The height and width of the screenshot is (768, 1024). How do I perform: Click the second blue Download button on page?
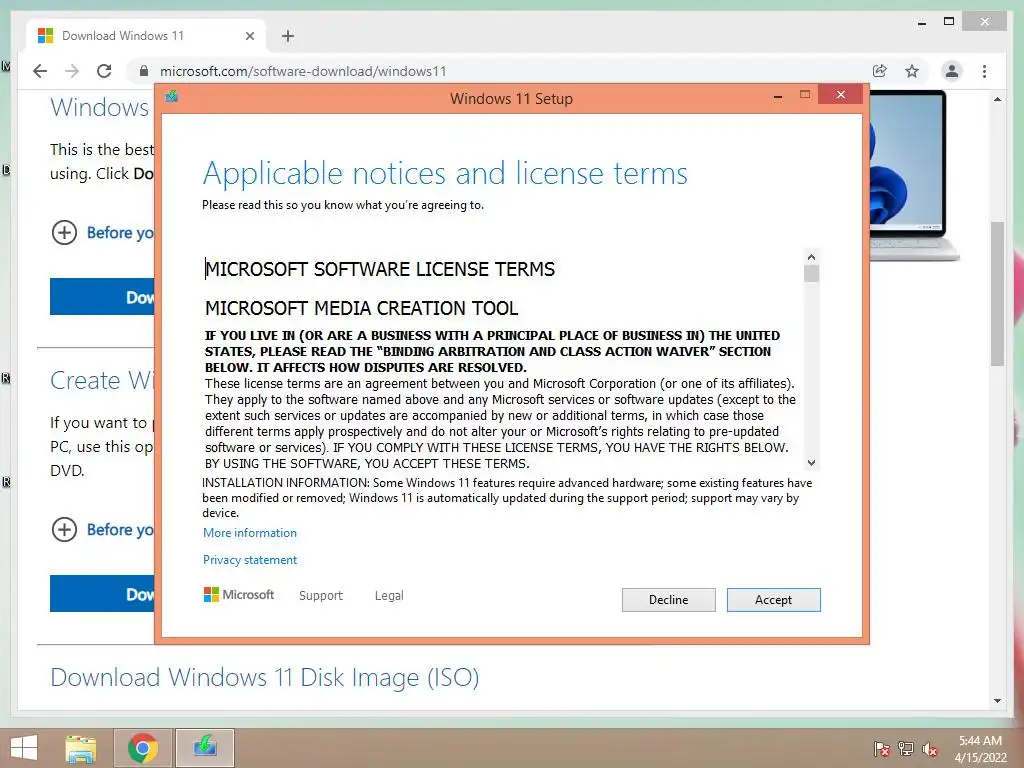103,594
